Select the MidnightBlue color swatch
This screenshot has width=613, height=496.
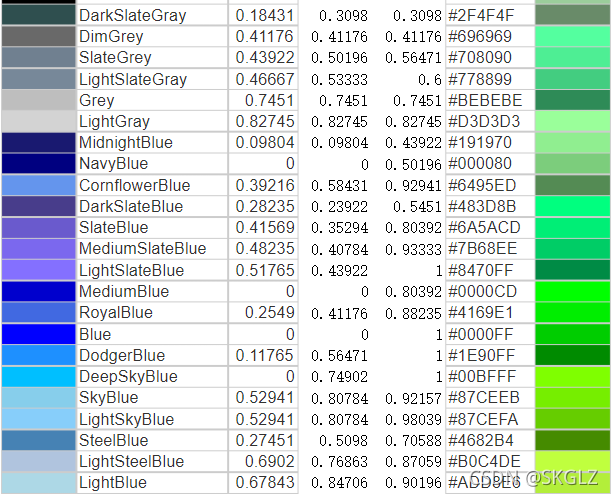tap(39, 142)
